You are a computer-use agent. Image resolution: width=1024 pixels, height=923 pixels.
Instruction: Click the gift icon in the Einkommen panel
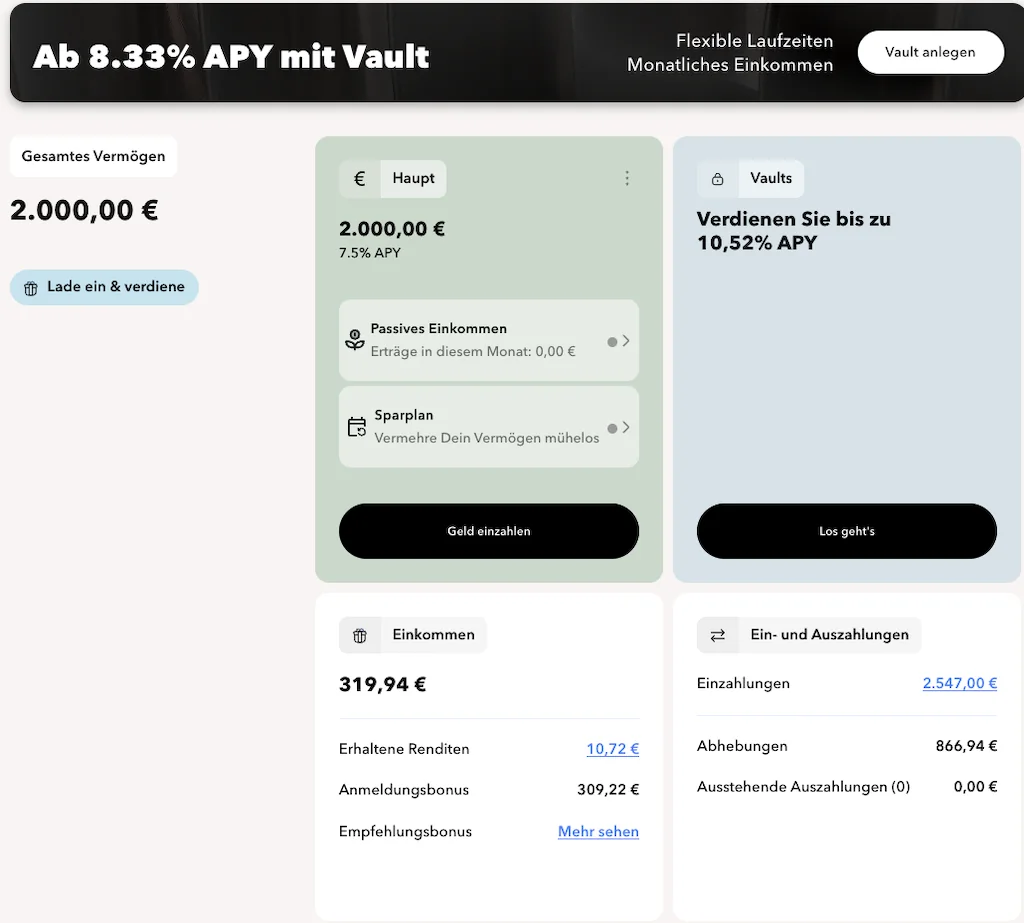point(358,635)
